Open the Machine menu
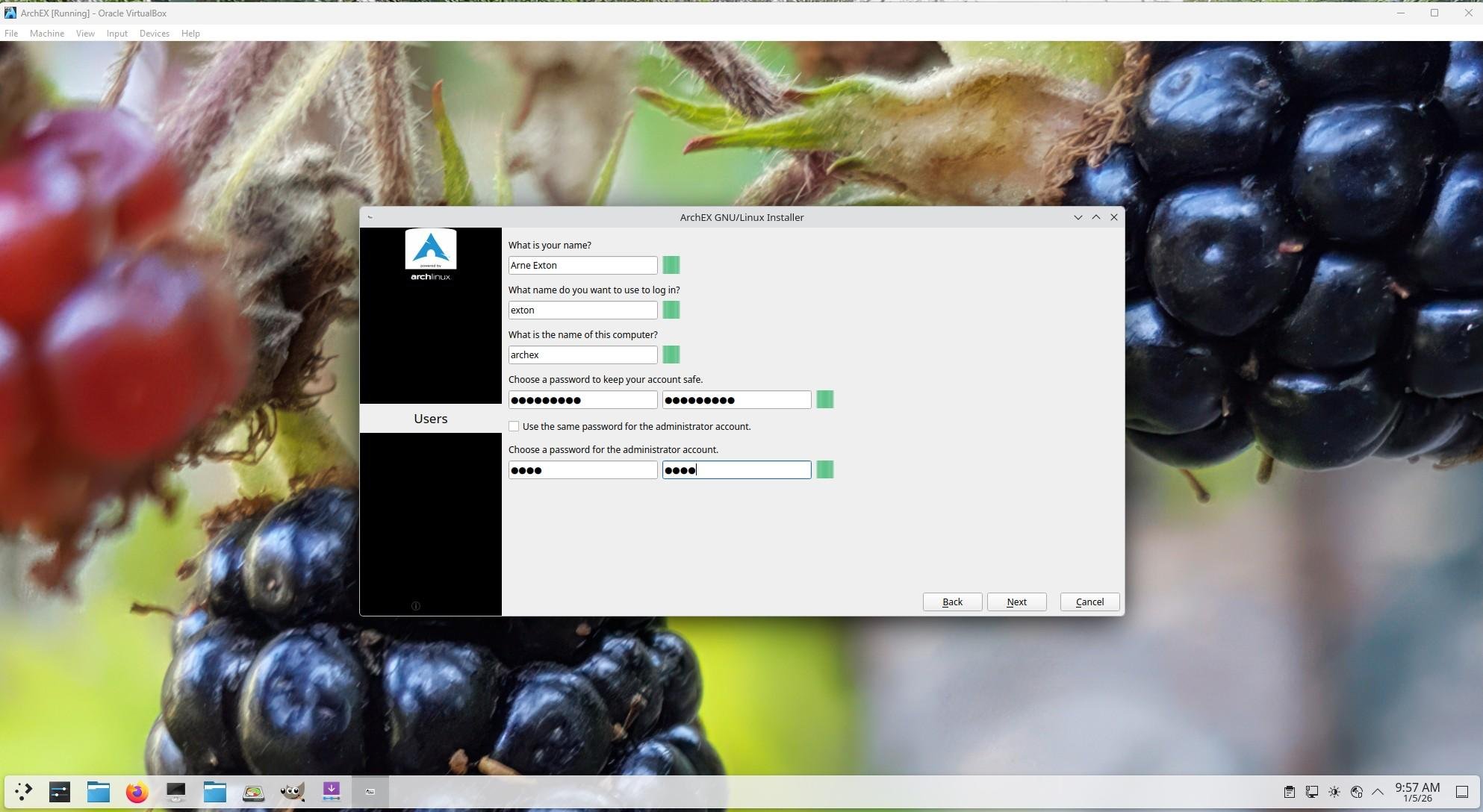 [x=46, y=34]
